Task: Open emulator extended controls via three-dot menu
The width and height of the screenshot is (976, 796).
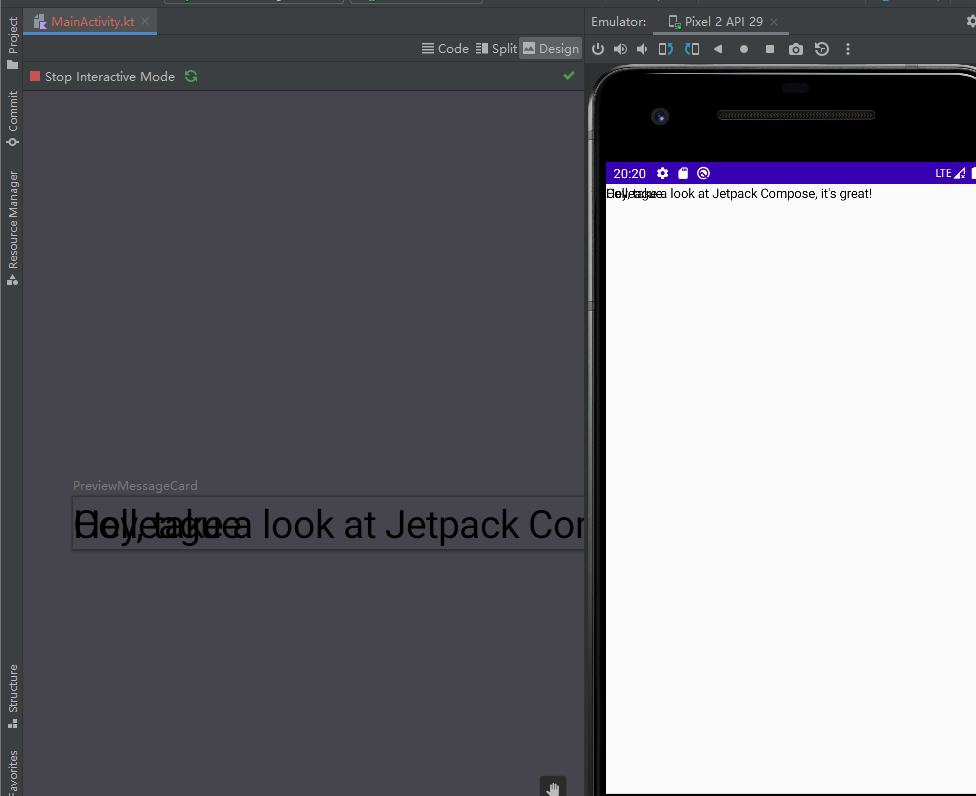Action: [847, 48]
